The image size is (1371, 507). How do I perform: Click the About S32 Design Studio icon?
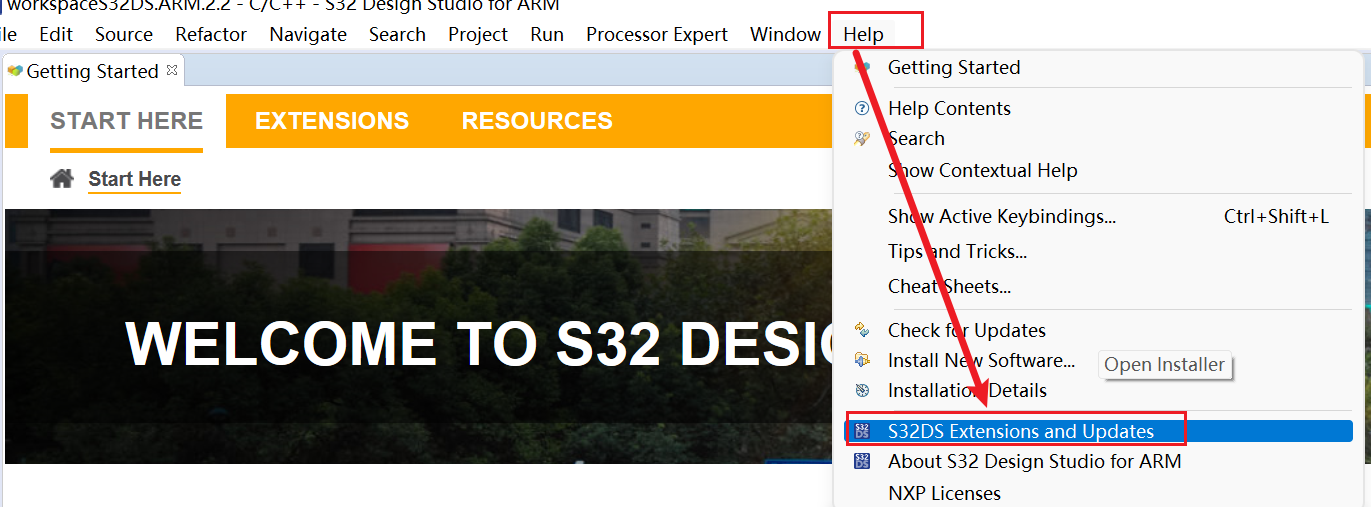862,461
